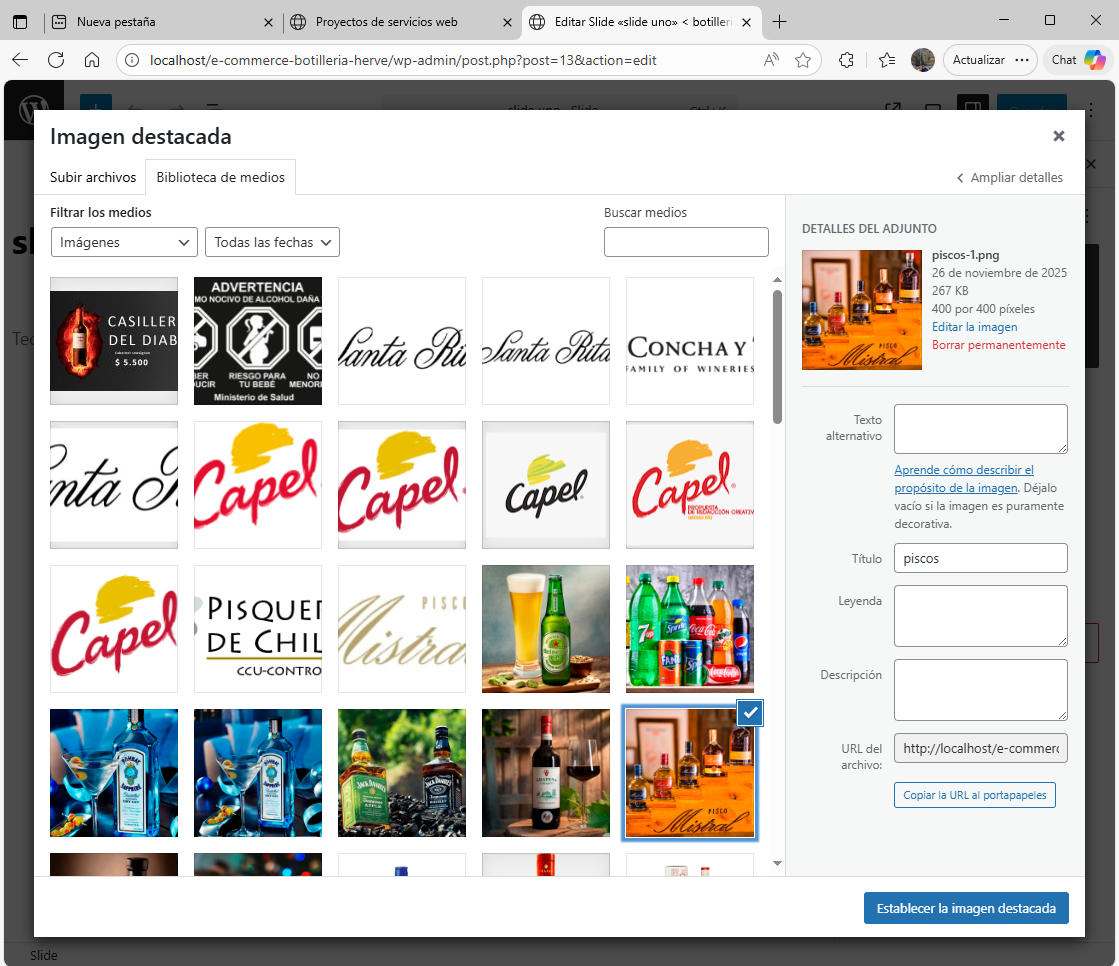Click the media library scrollbar down arrow
1119x966 pixels.
coord(777,863)
